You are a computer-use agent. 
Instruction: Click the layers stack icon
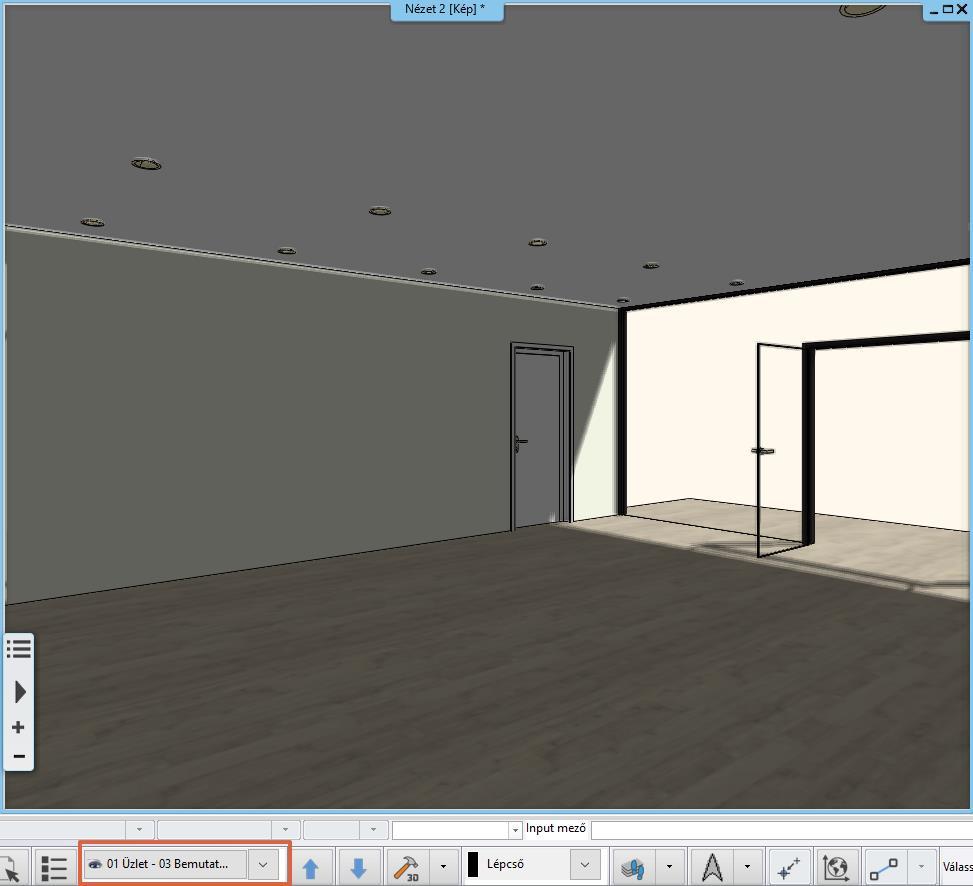(x=634, y=867)
